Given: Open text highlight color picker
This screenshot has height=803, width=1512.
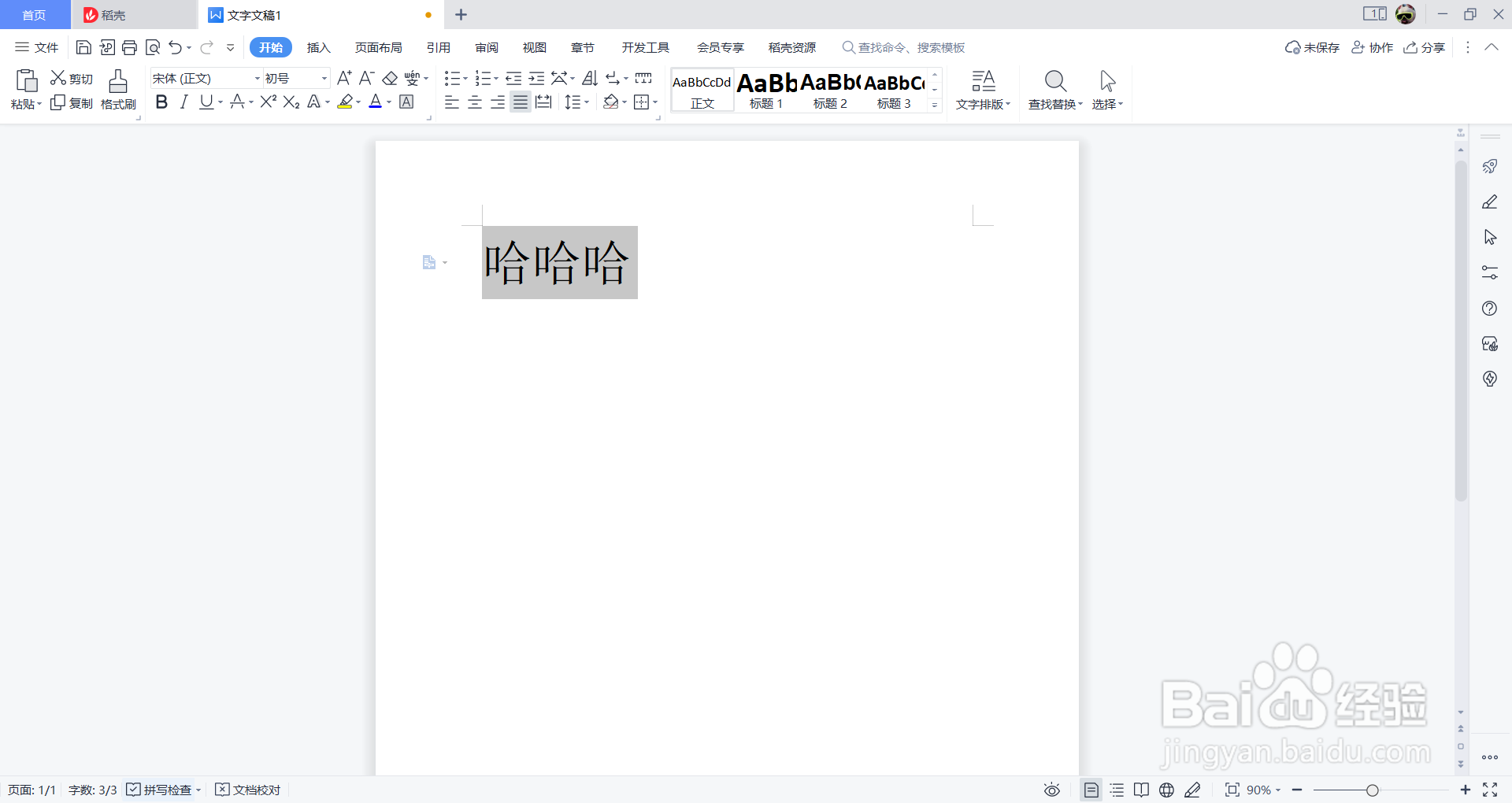Looking at the screenshot, I should point(358,102).
